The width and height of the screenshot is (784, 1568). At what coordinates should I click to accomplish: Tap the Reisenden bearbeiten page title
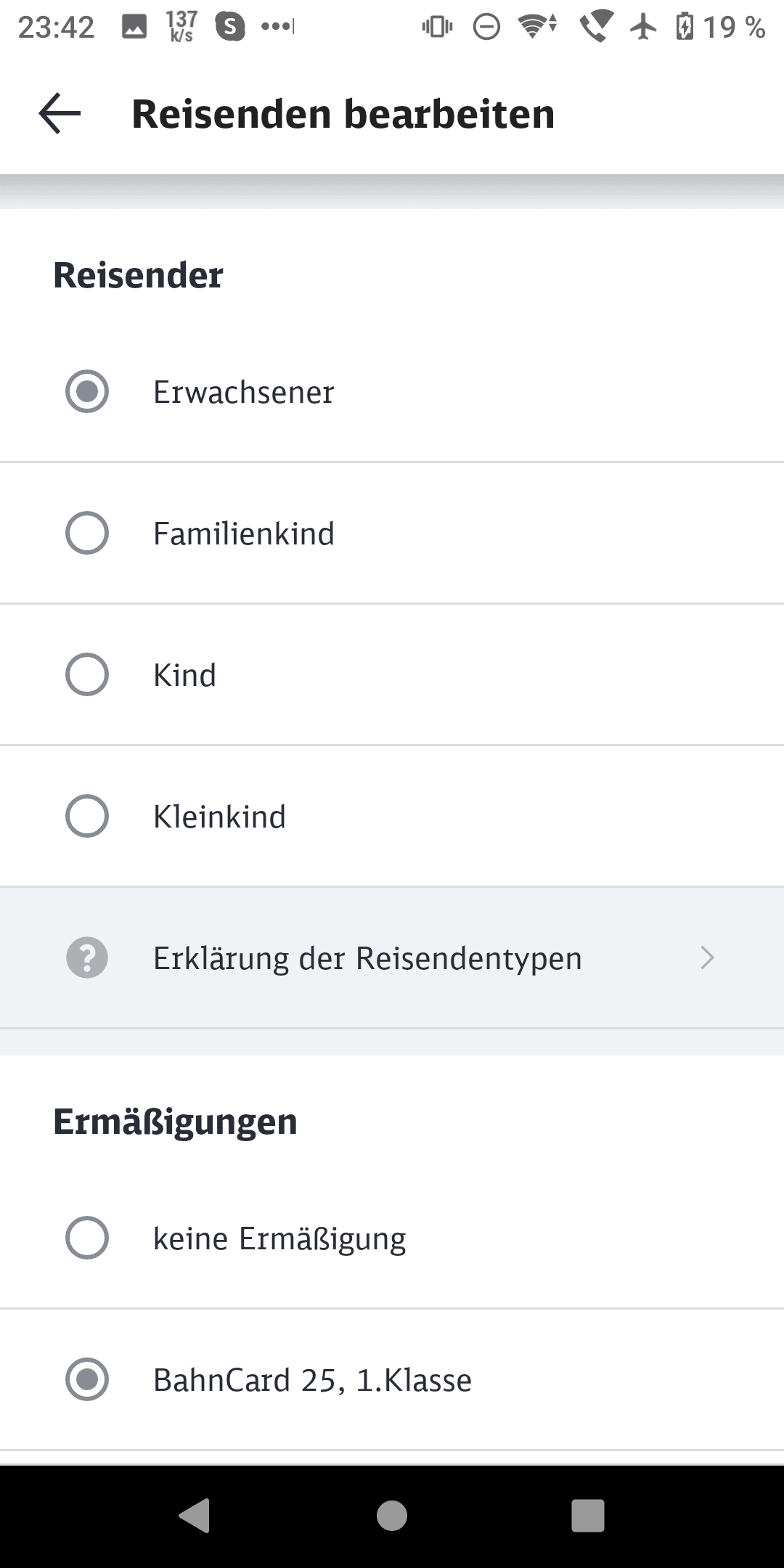pyautogui.click(x=343, y=114)
